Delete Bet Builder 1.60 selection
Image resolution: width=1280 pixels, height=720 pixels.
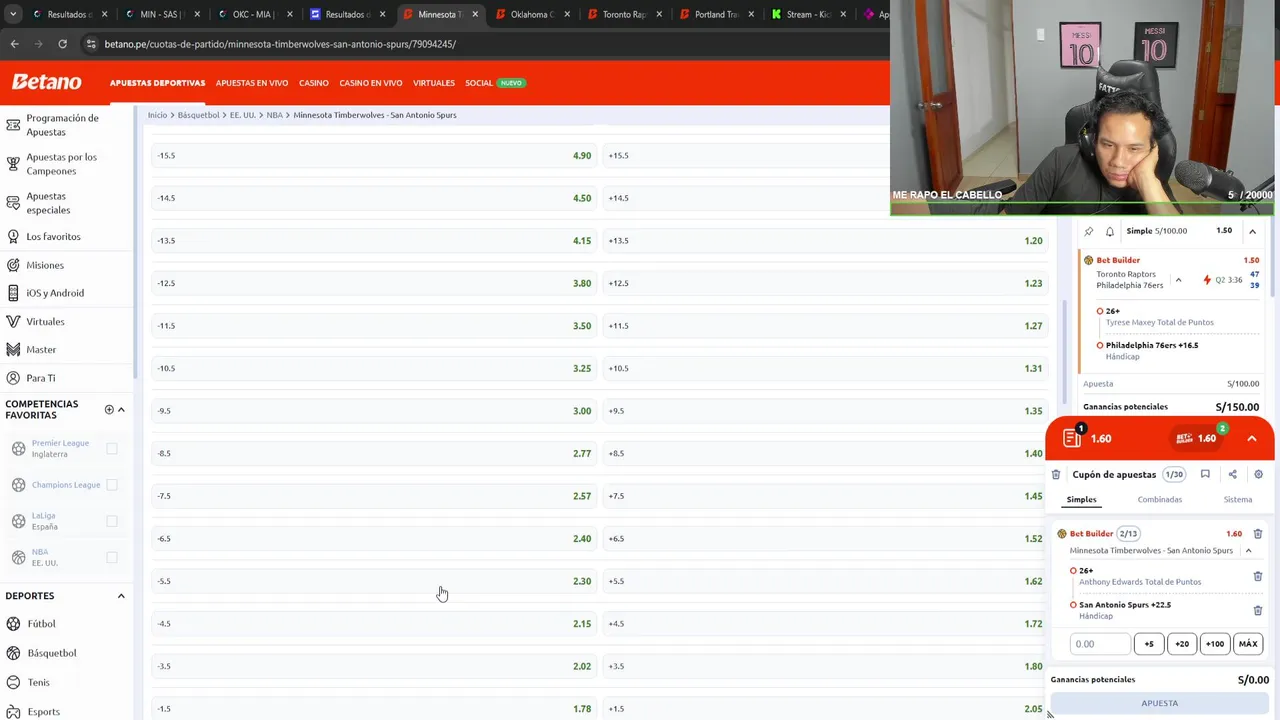tap(1258, 534)
